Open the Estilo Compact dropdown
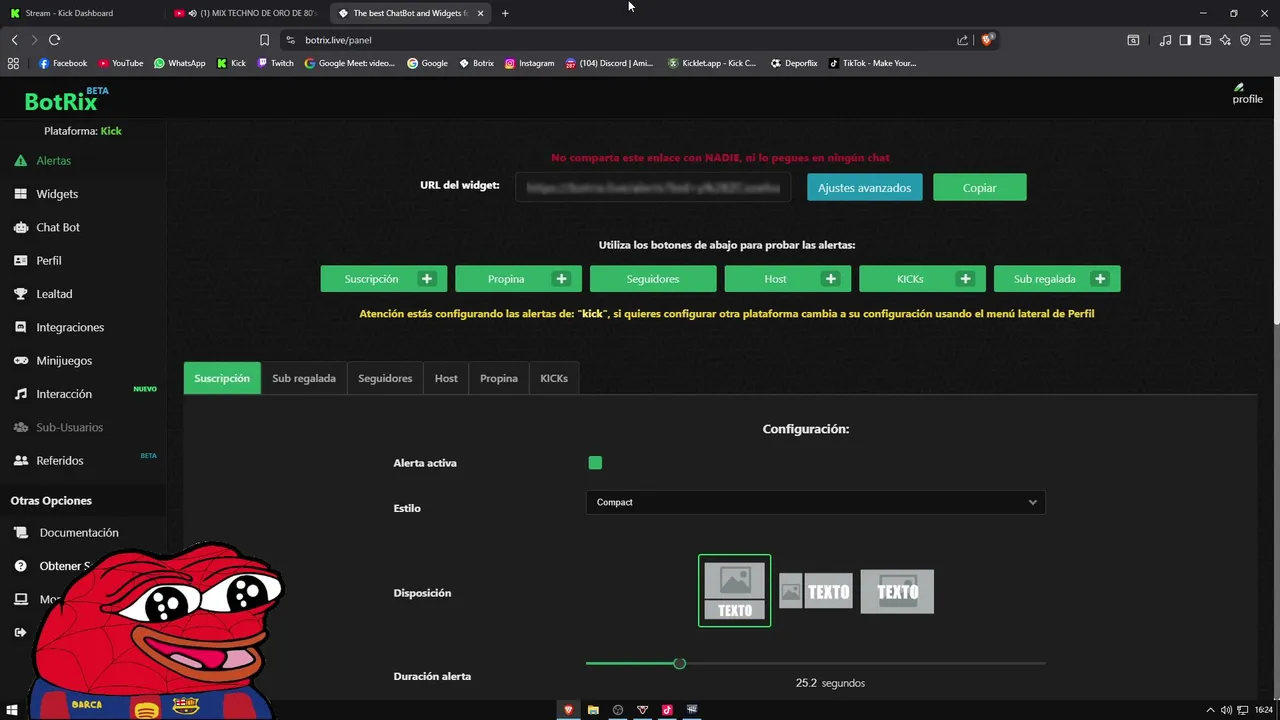 click(815, 502)
